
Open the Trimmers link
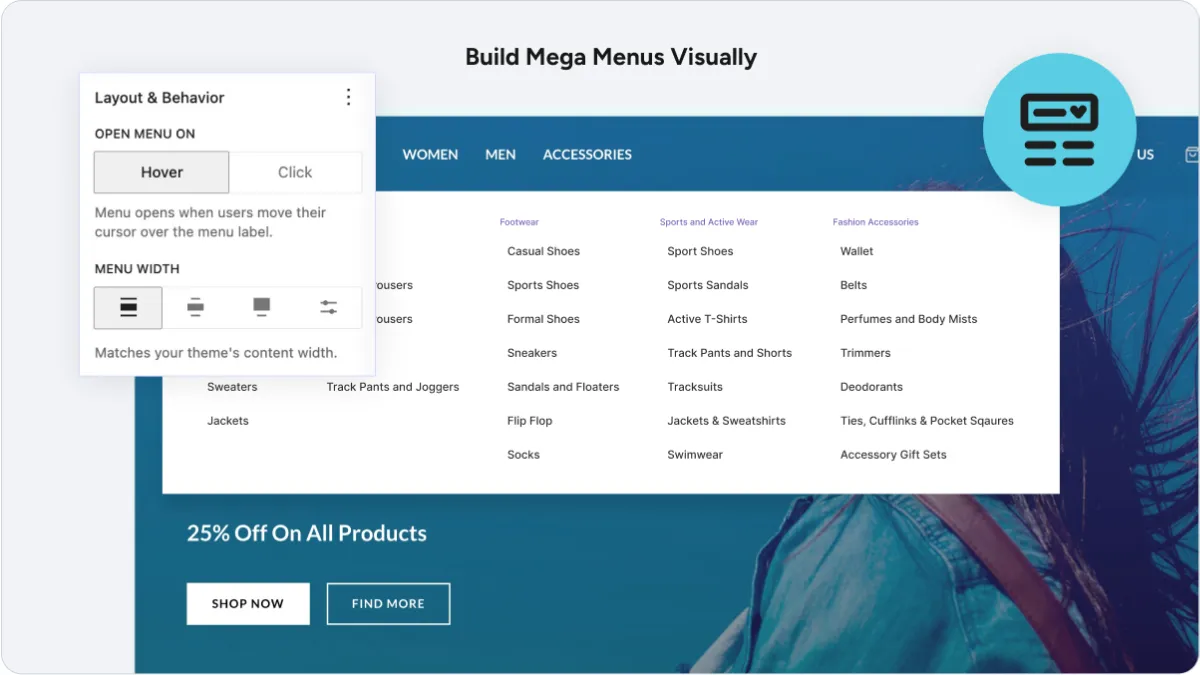coord(865,353)
